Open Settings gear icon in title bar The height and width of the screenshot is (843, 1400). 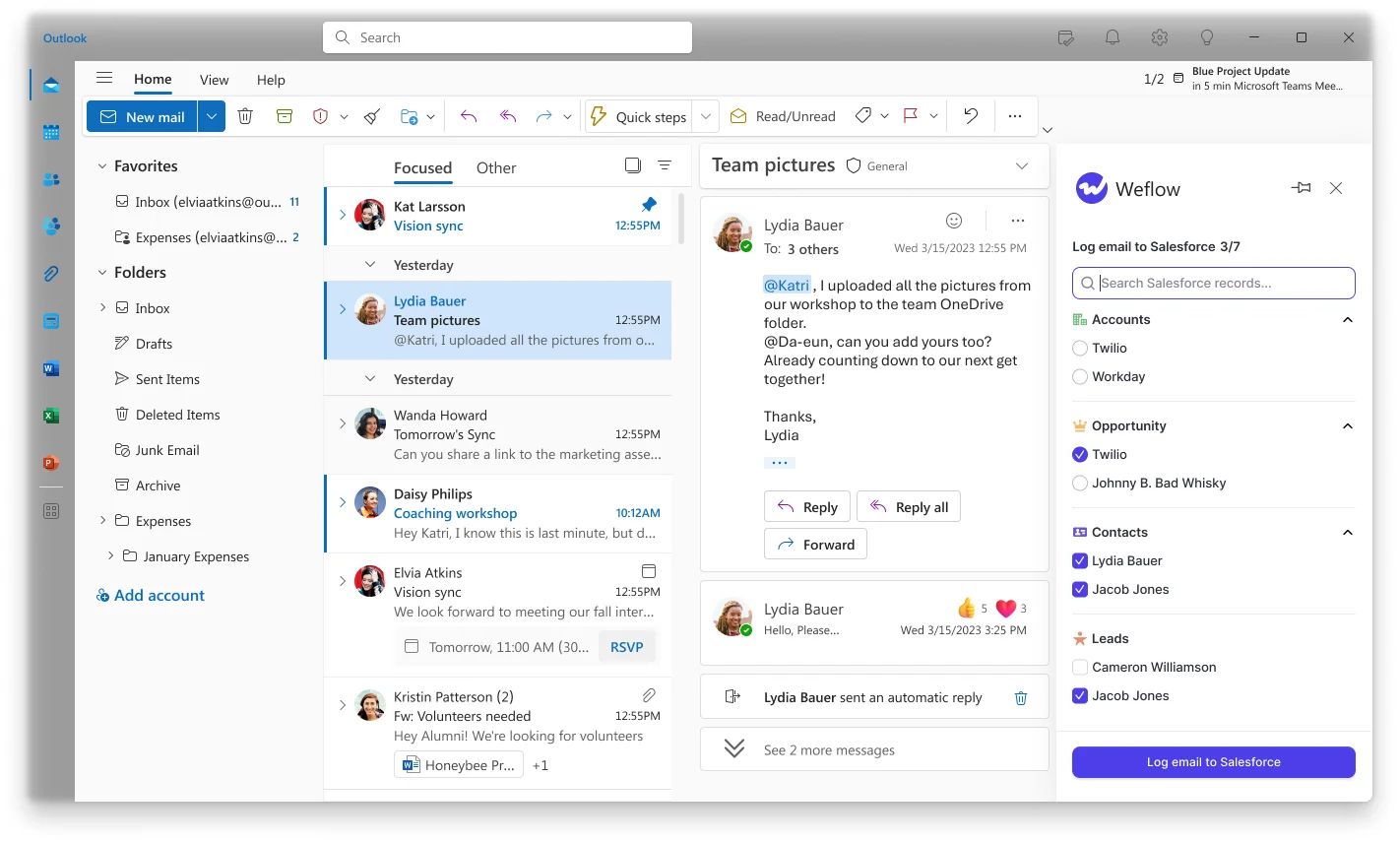point(1160,37)
